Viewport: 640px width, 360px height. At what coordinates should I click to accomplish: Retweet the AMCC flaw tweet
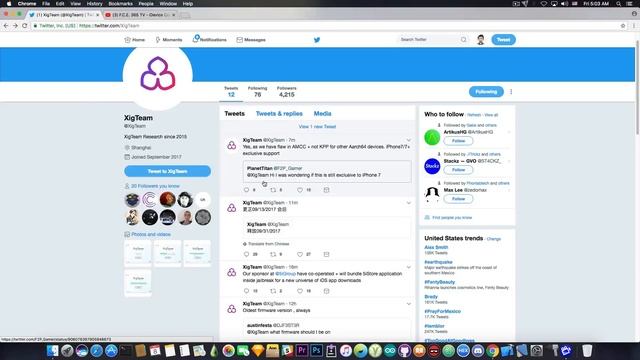click(273, 190)
